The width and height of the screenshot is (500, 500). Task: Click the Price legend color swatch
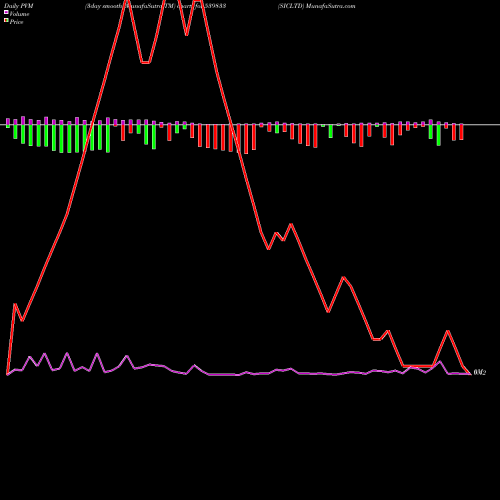click(6, 21)
